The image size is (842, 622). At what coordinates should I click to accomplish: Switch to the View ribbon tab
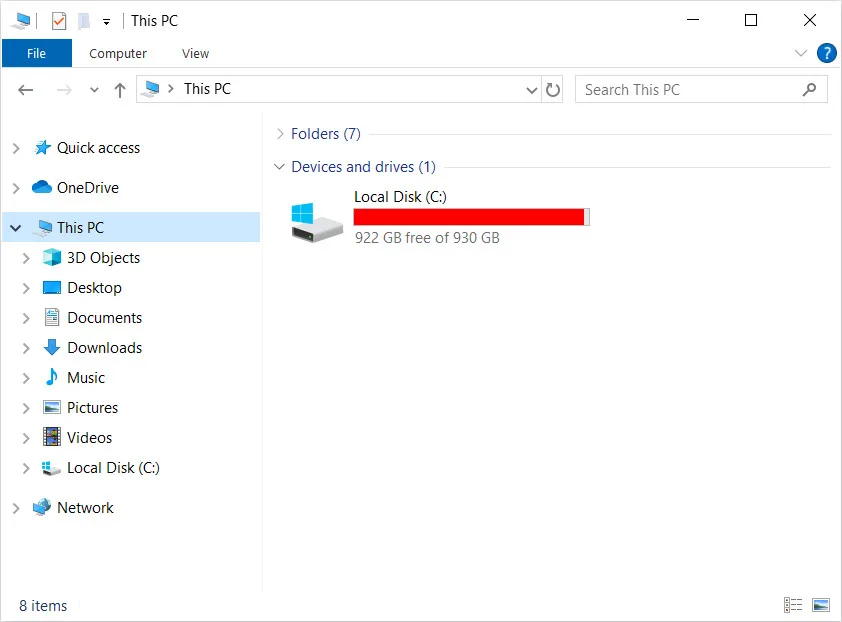(x=195, y=53)
